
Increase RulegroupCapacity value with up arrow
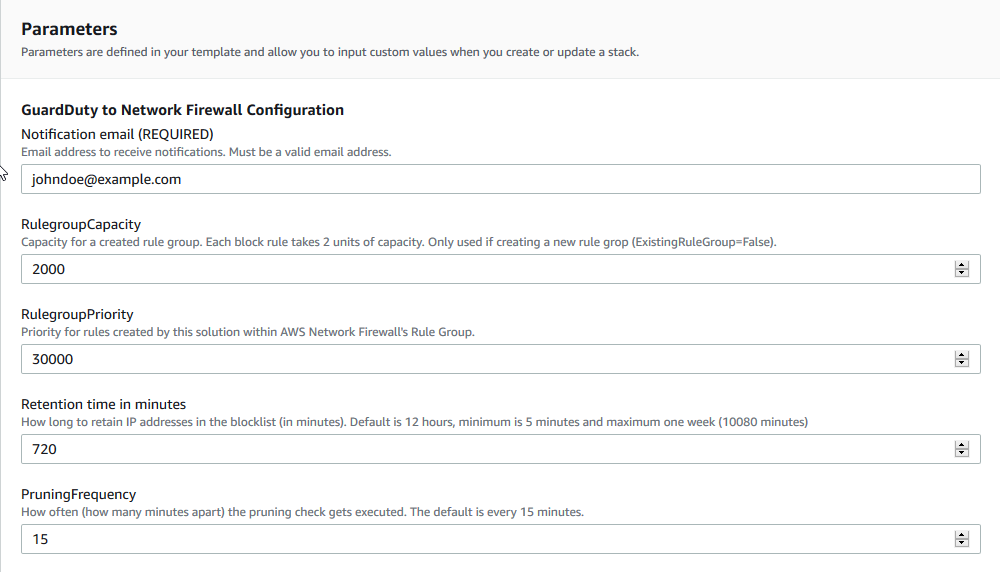pyautogui.click(x=962, y=265)
